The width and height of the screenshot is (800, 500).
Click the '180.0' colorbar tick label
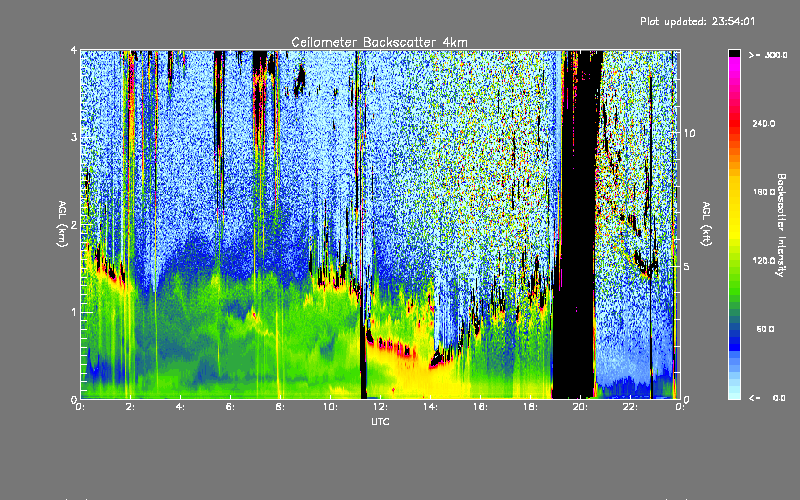coord(763,192)
